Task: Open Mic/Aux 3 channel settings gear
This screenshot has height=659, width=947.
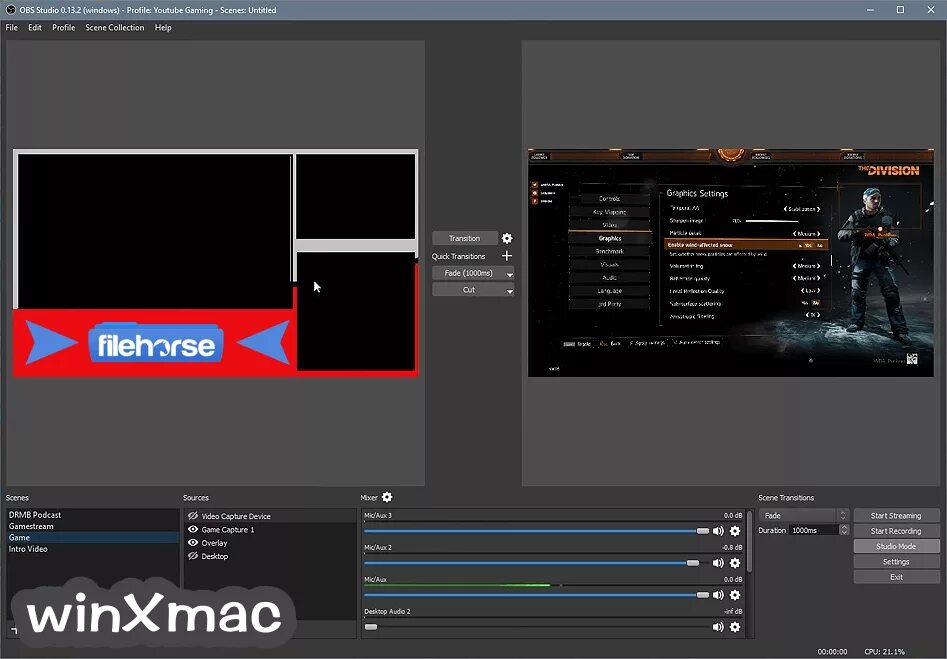Action: (x=735, y=531)
